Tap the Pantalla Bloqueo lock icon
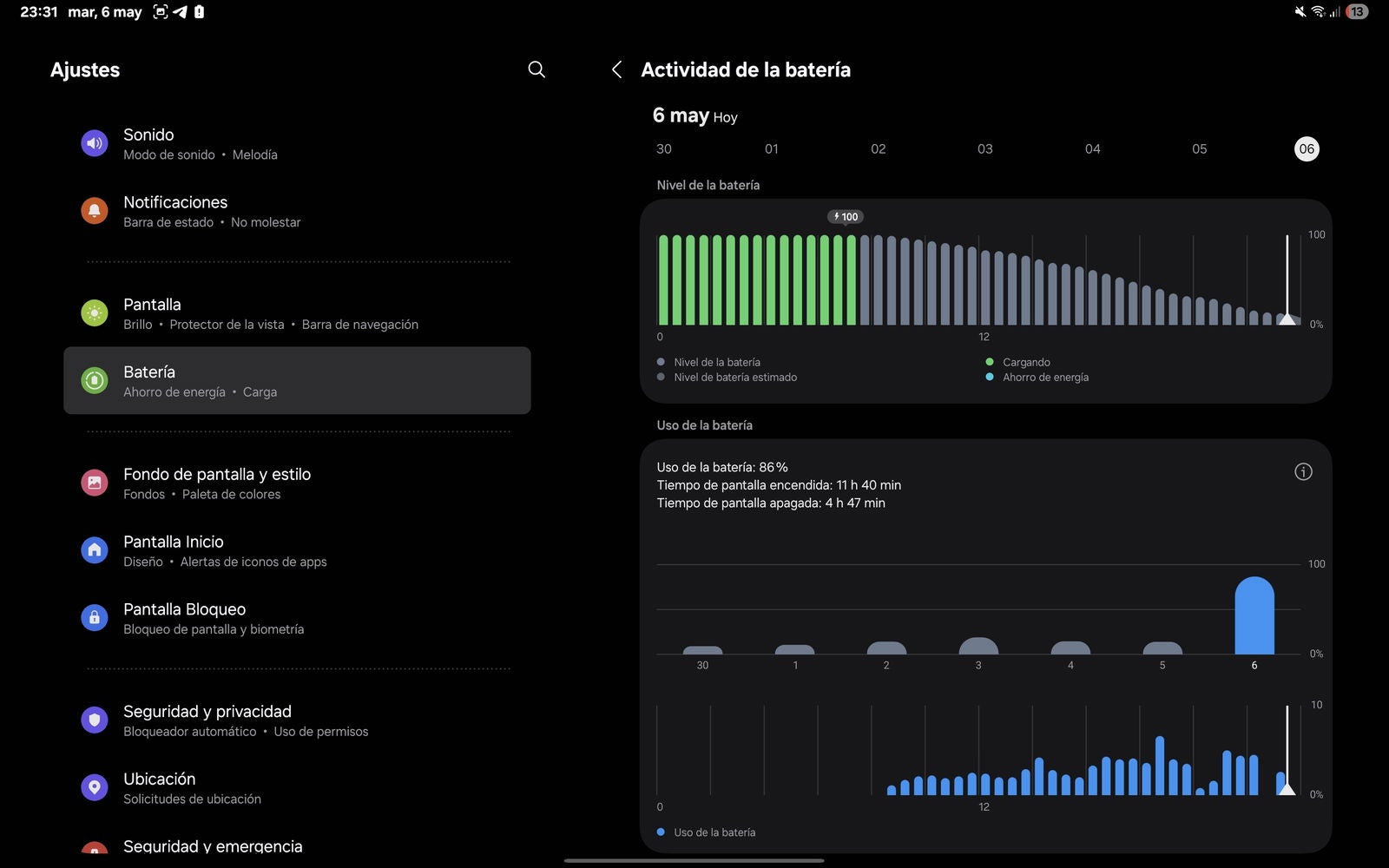 (x=95, y=618)
